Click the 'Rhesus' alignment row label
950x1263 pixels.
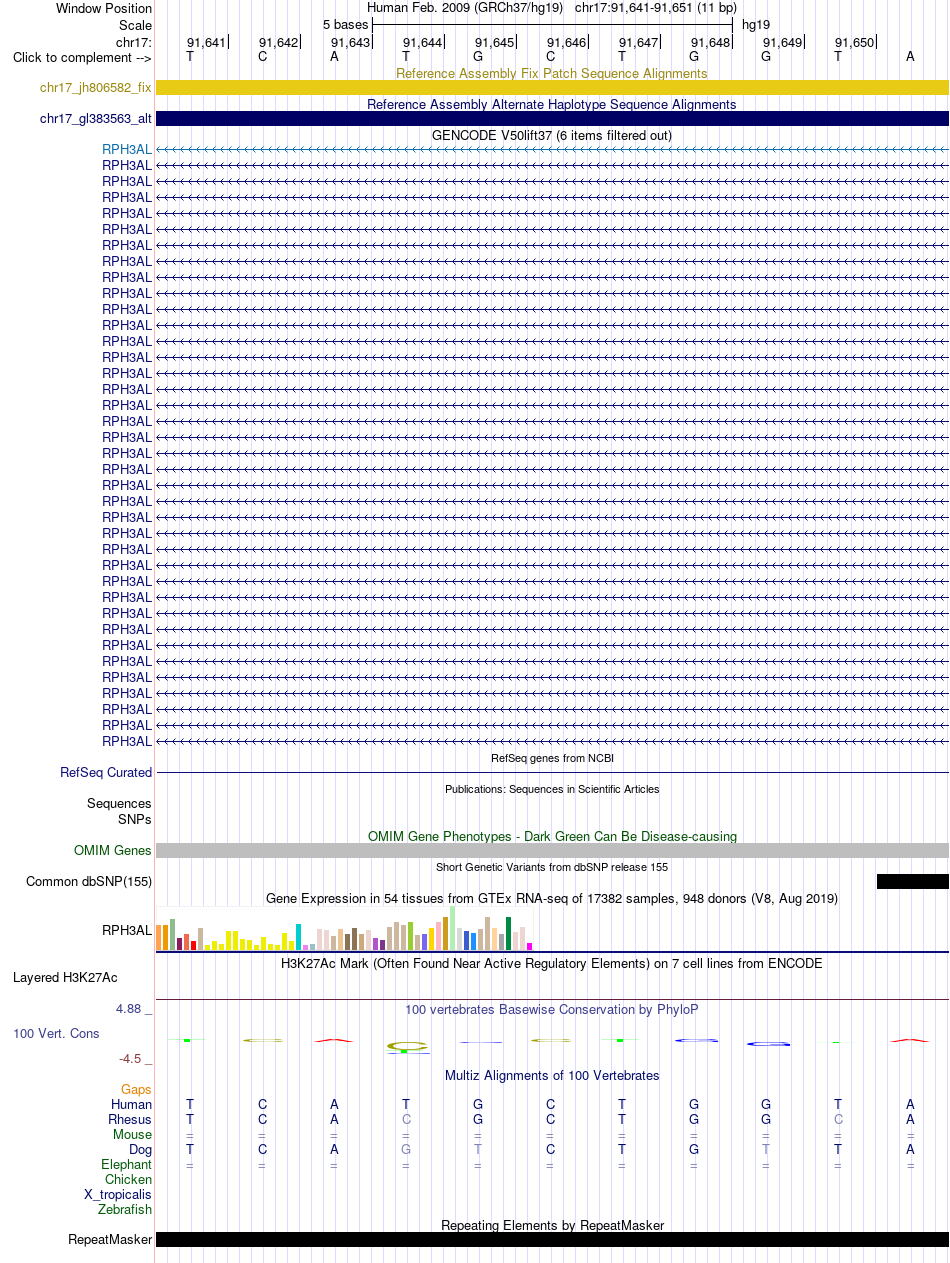[130, 1119]
